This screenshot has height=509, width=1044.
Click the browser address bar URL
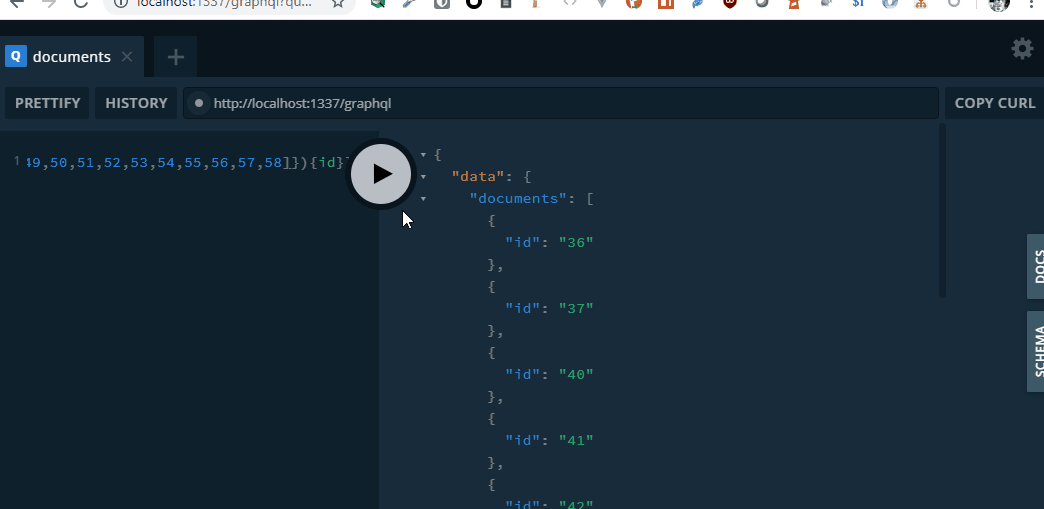[x=224, y=3]
